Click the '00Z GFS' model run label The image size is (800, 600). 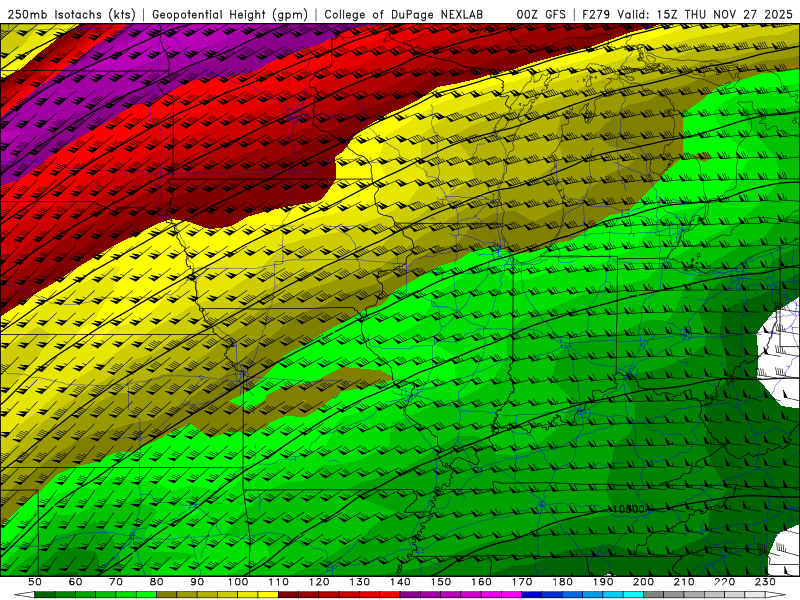tap(541, 15)
